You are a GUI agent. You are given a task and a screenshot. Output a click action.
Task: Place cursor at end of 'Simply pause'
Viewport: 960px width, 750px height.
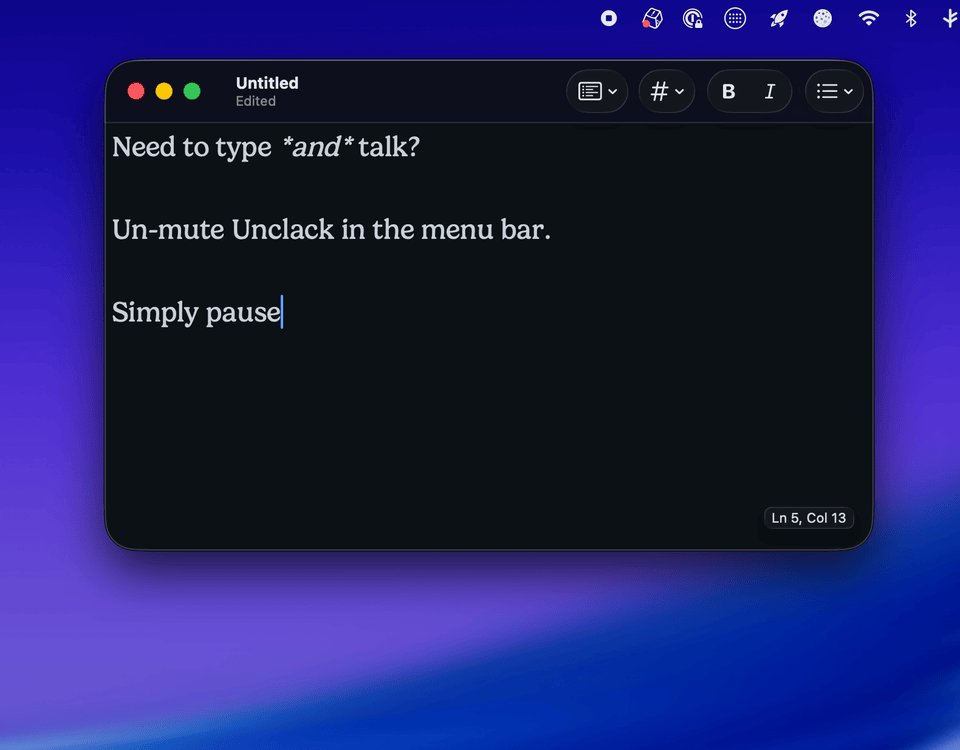282,312
